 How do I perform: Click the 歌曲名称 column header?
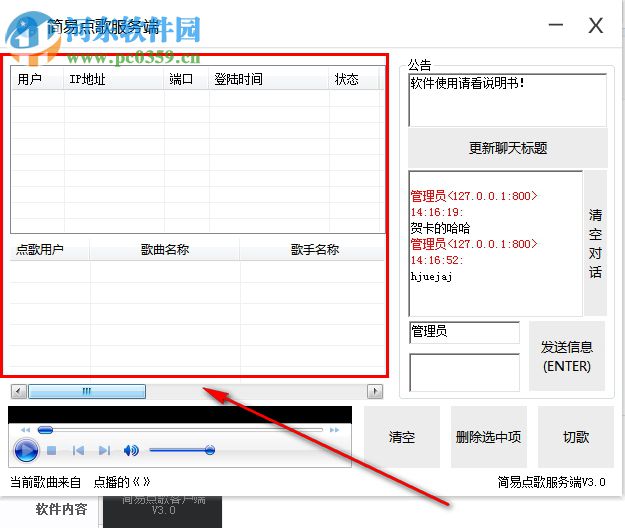[165, 250]
